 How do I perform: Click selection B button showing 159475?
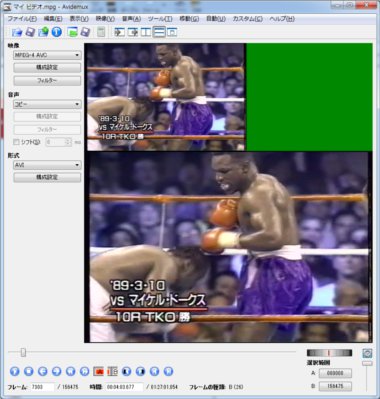[335, 386]
